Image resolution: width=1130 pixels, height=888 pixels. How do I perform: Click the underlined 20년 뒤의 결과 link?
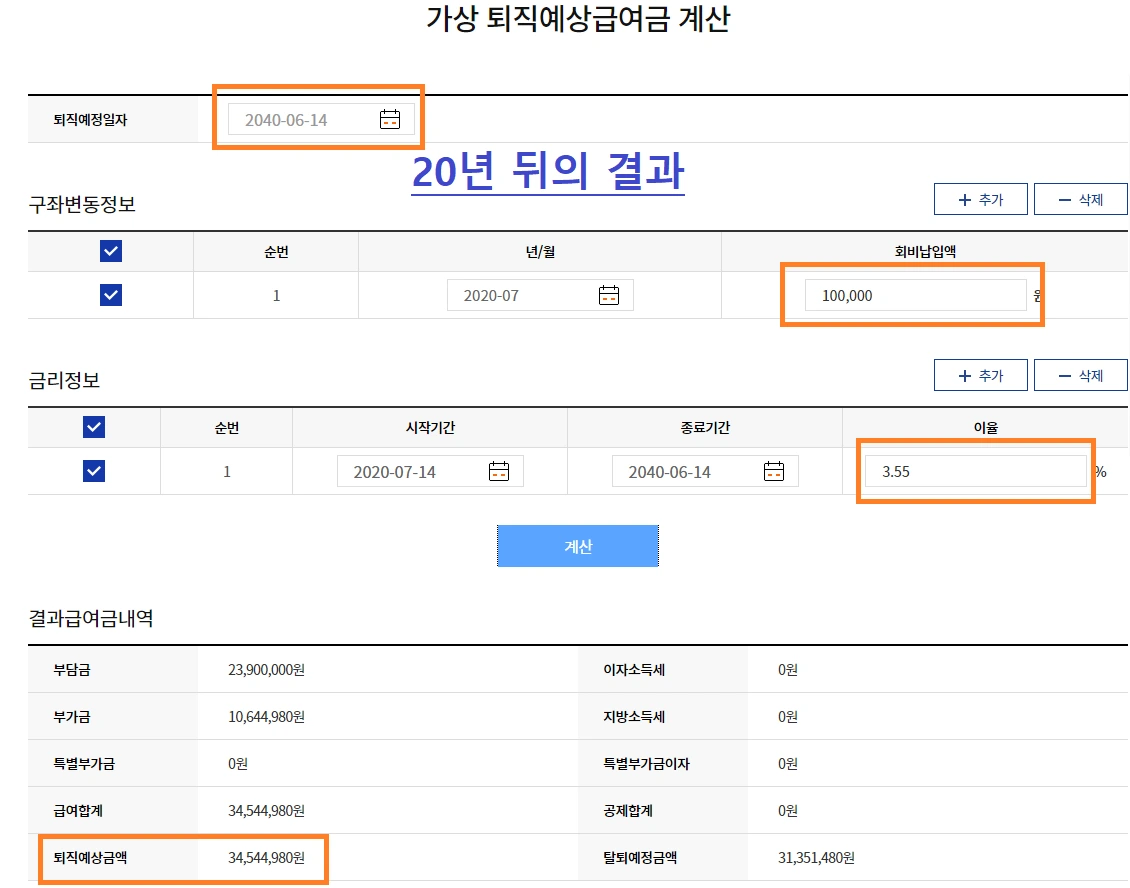[x=548, y=172]
